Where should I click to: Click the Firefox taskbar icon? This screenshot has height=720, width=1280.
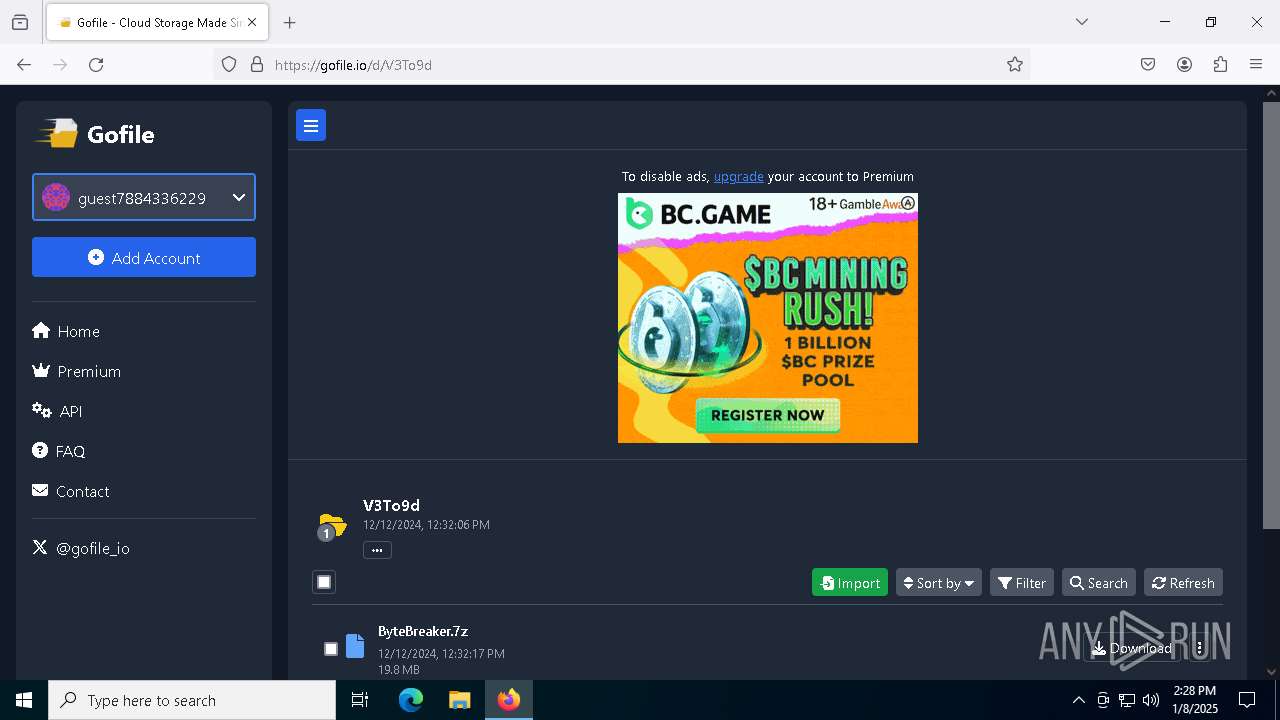tap(509, 700)
